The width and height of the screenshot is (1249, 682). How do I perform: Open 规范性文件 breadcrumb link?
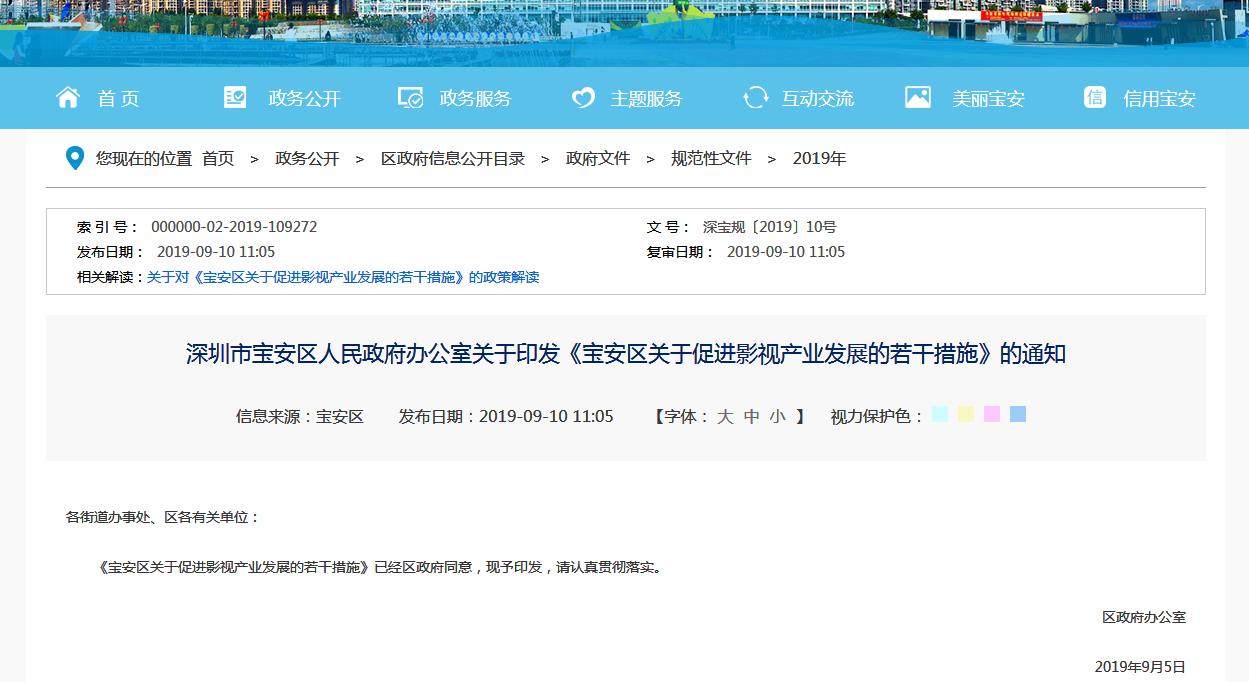point(710,158)
